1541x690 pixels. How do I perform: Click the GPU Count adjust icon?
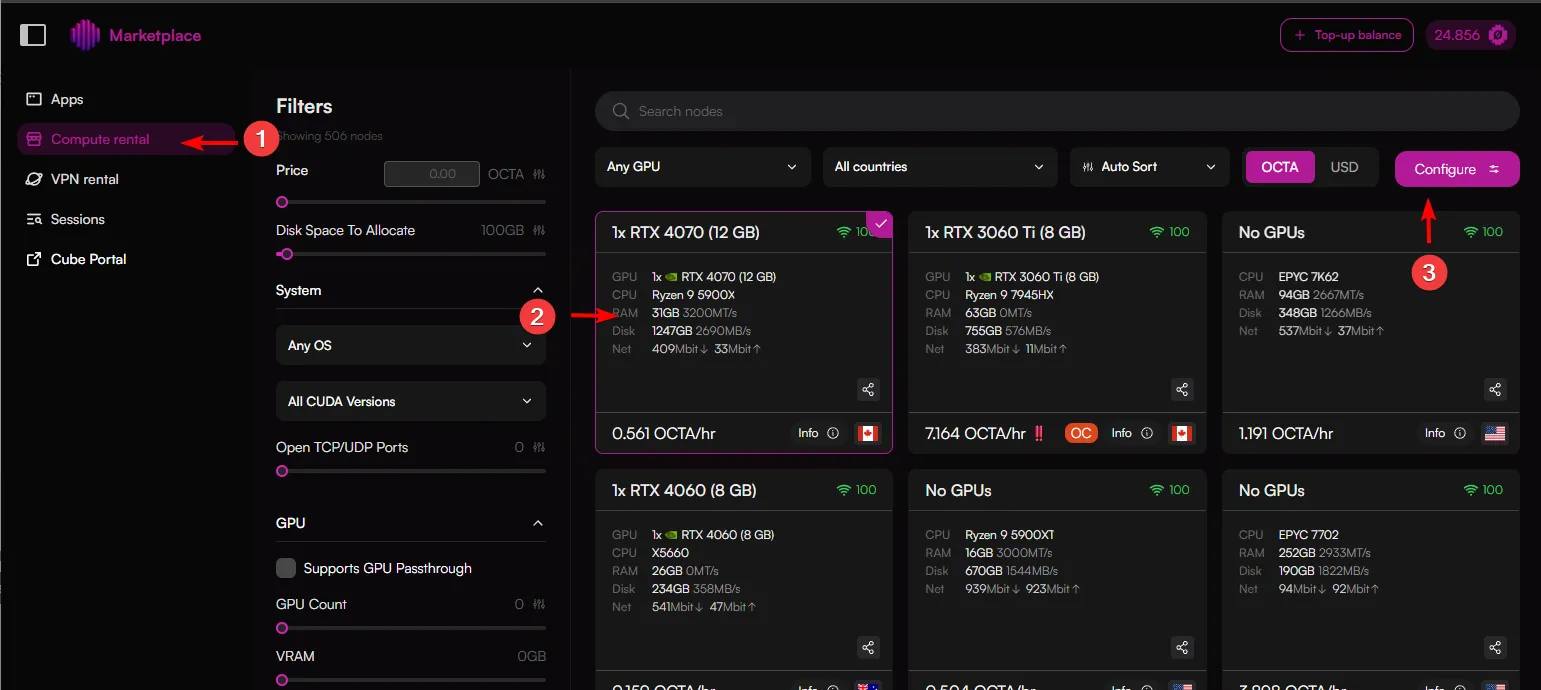pyautogui.click(x=540, y=604)
